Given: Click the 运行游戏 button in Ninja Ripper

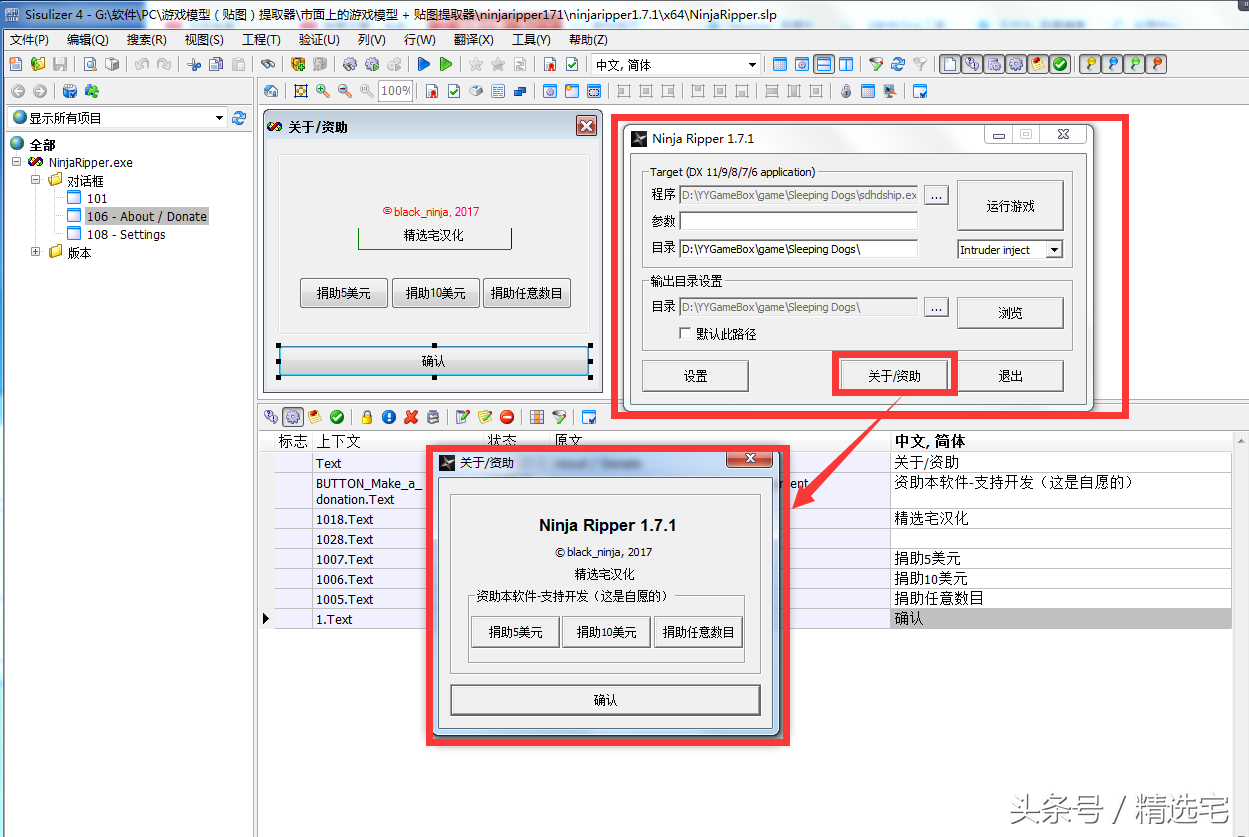Looking at the screenshot, I should pos(1010,206).
